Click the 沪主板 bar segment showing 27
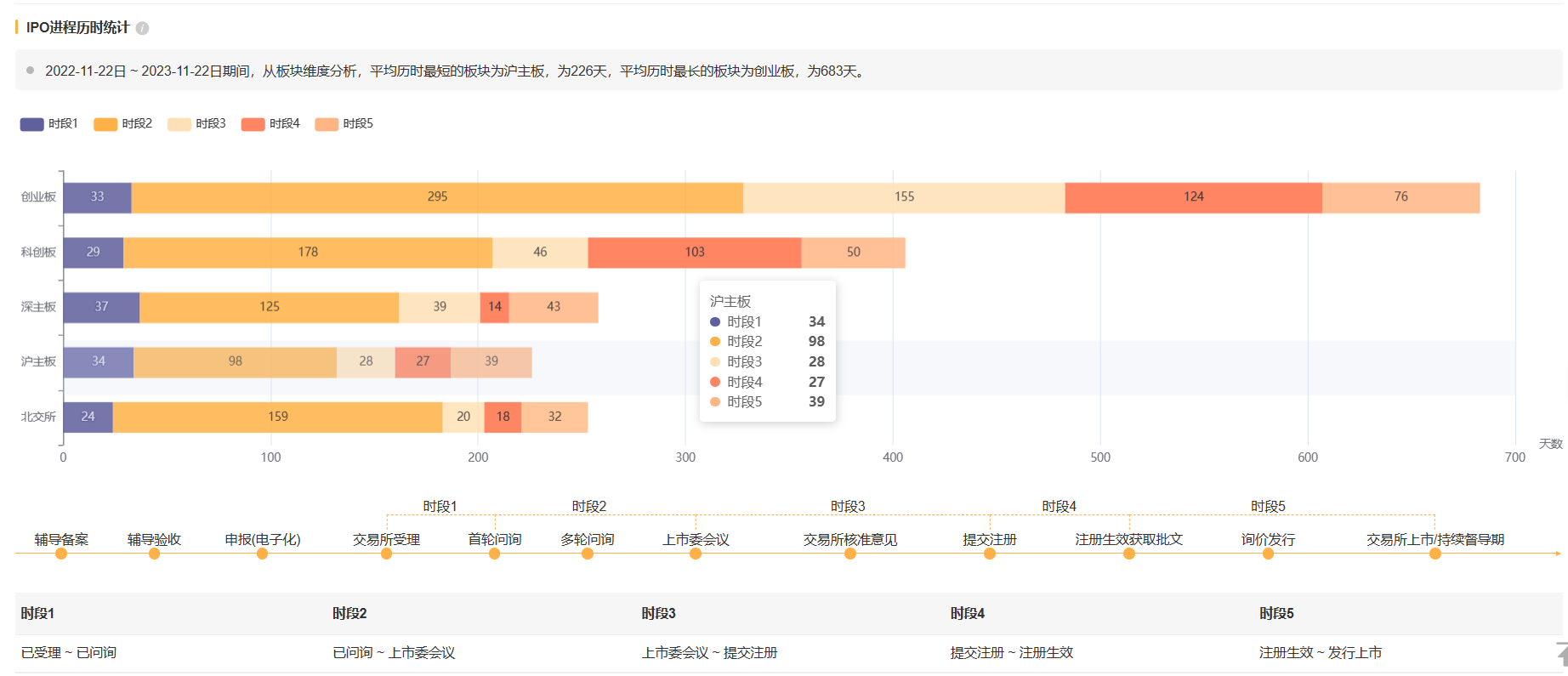Viewport: 1568px width, 676px height. (423, 362)
